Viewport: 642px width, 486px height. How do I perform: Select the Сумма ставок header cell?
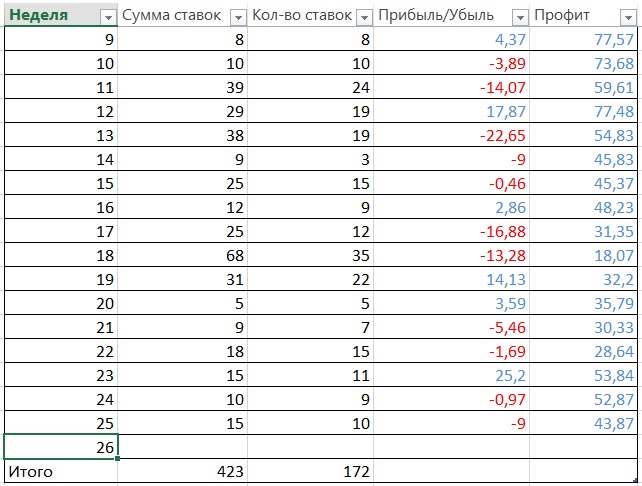[x=182, y=15]
